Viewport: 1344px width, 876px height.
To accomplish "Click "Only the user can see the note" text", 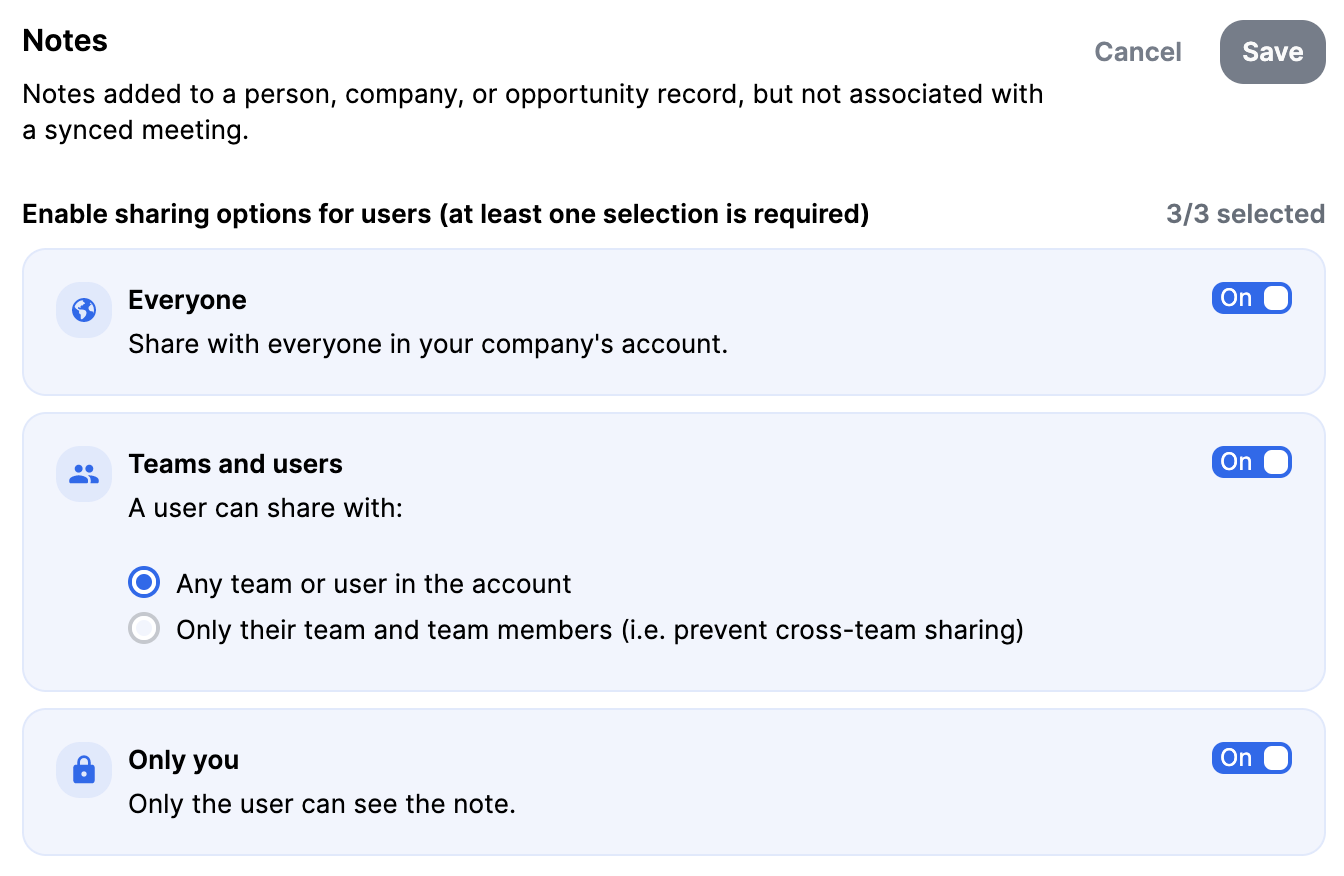I will pyautogui.click(x=322, y=804).
